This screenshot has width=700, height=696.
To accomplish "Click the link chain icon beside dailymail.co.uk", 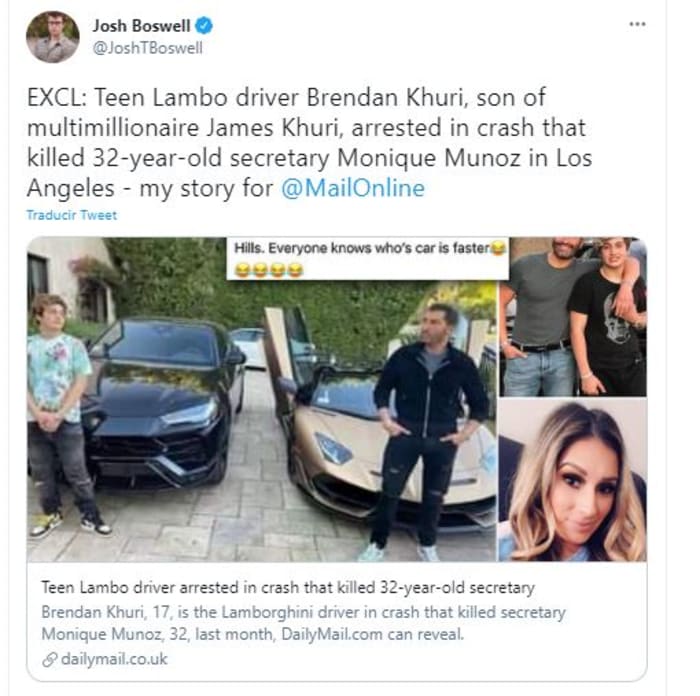I will coord(50,659).
